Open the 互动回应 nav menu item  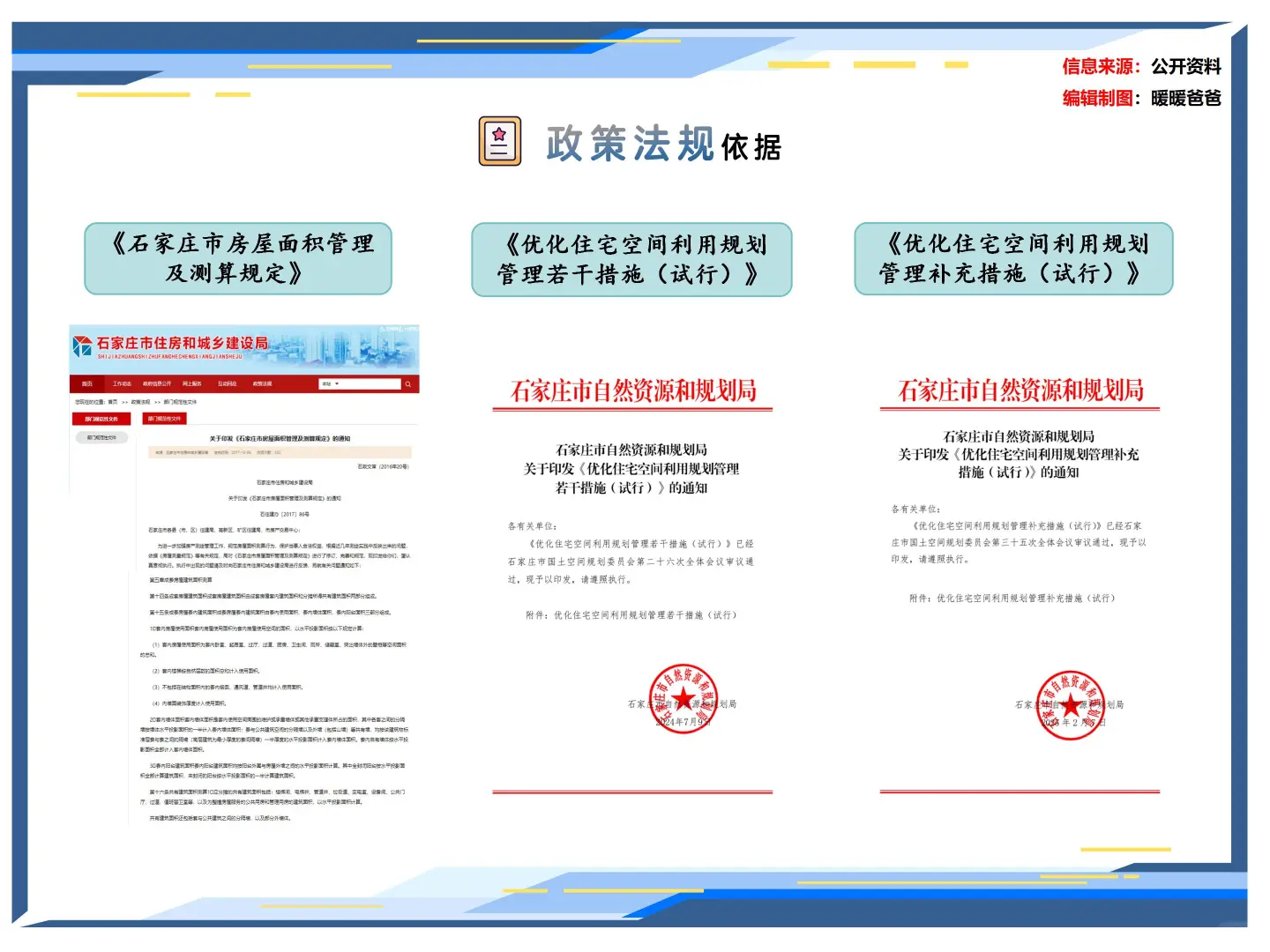tap(228, 383)
